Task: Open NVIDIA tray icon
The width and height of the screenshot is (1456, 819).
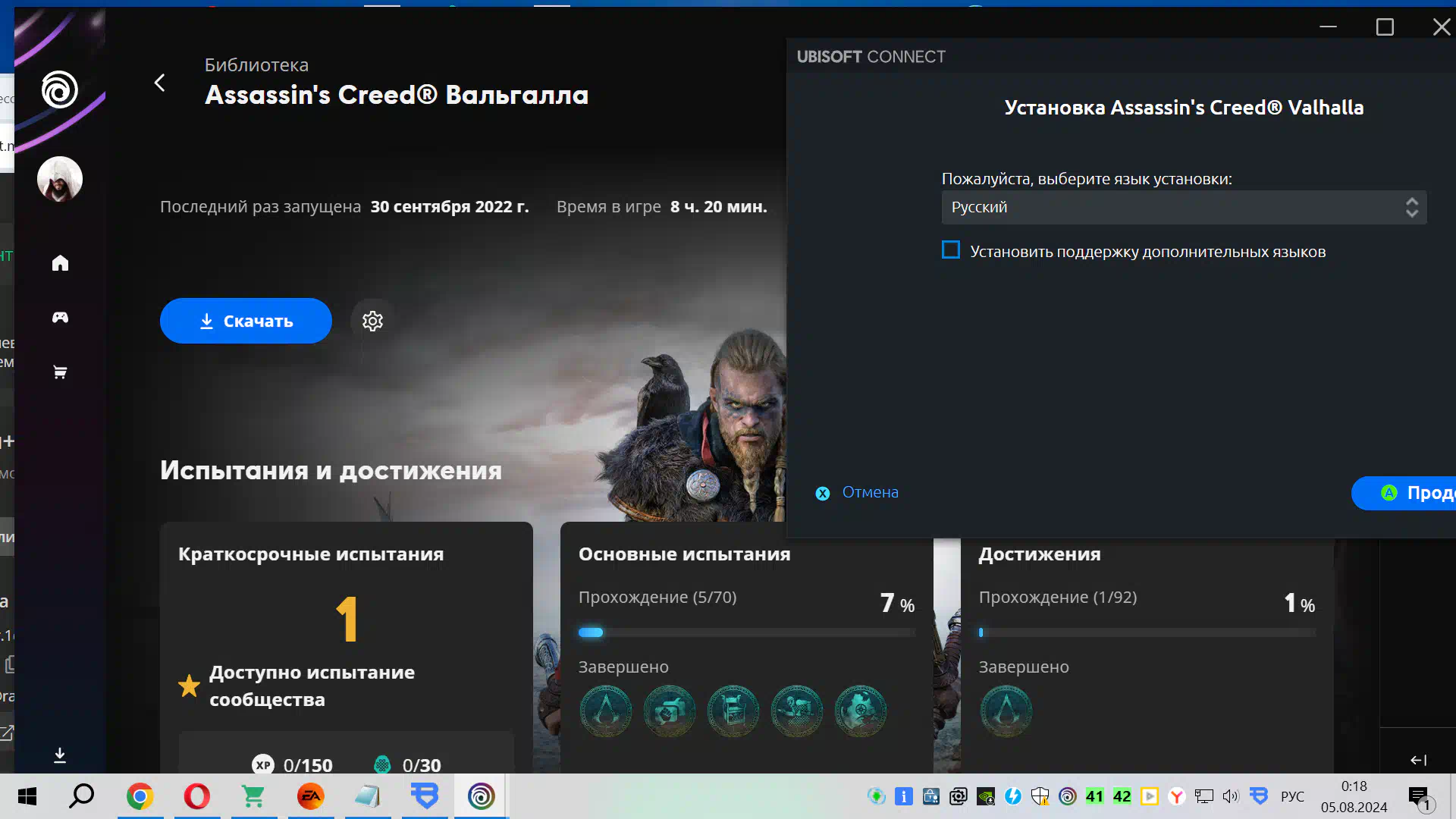Action: pyautogui.click(x=986, y=796)
